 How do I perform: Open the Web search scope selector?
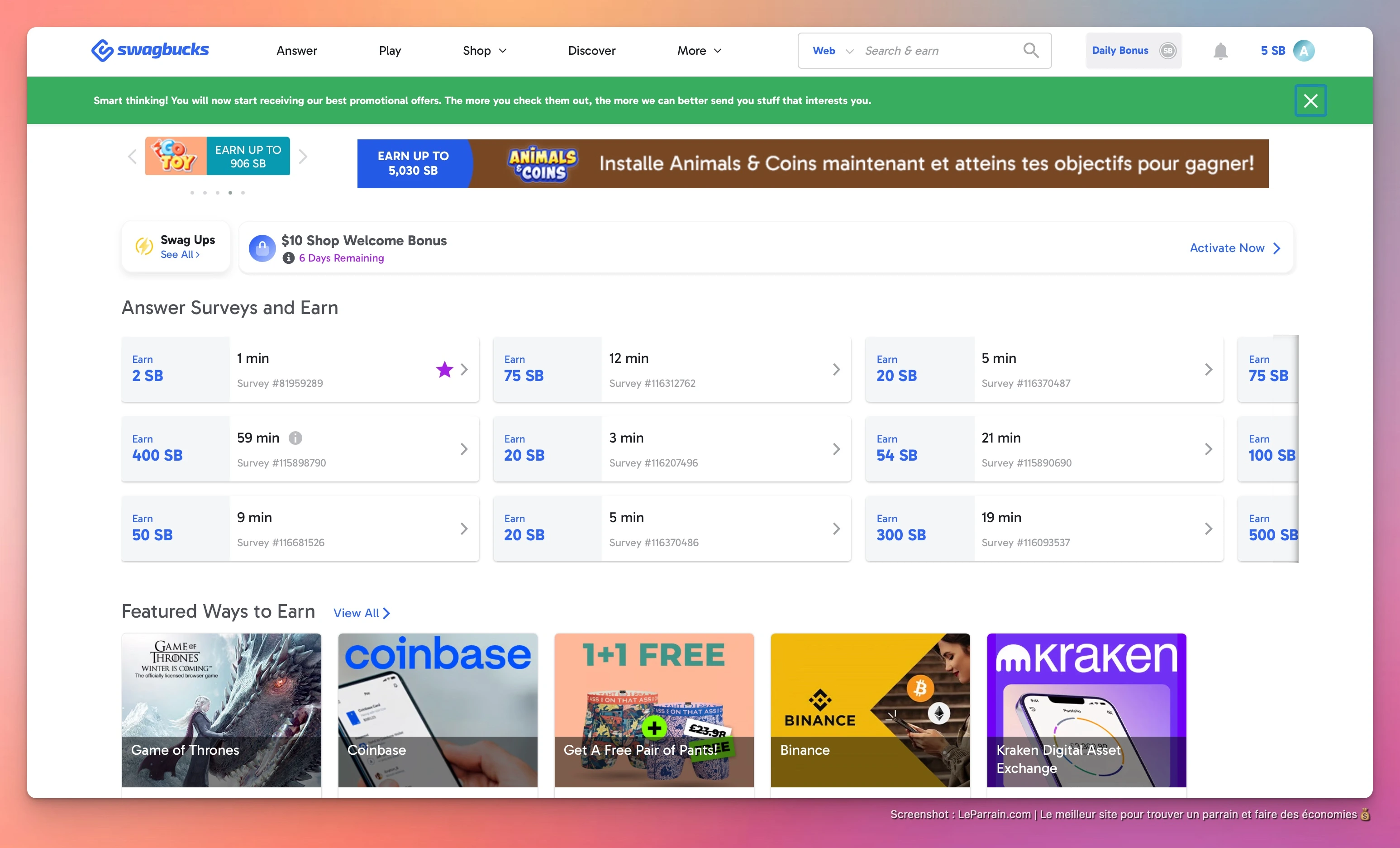(830, 51)
